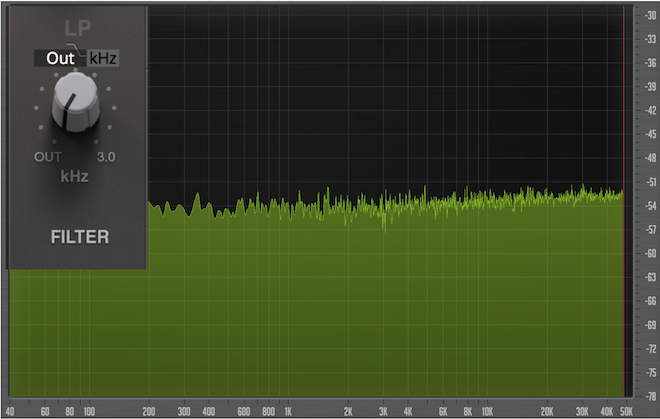The image size is (660, 419).
Task: Click the 3.0 maximum label under knob
Action: pos(106,157)
